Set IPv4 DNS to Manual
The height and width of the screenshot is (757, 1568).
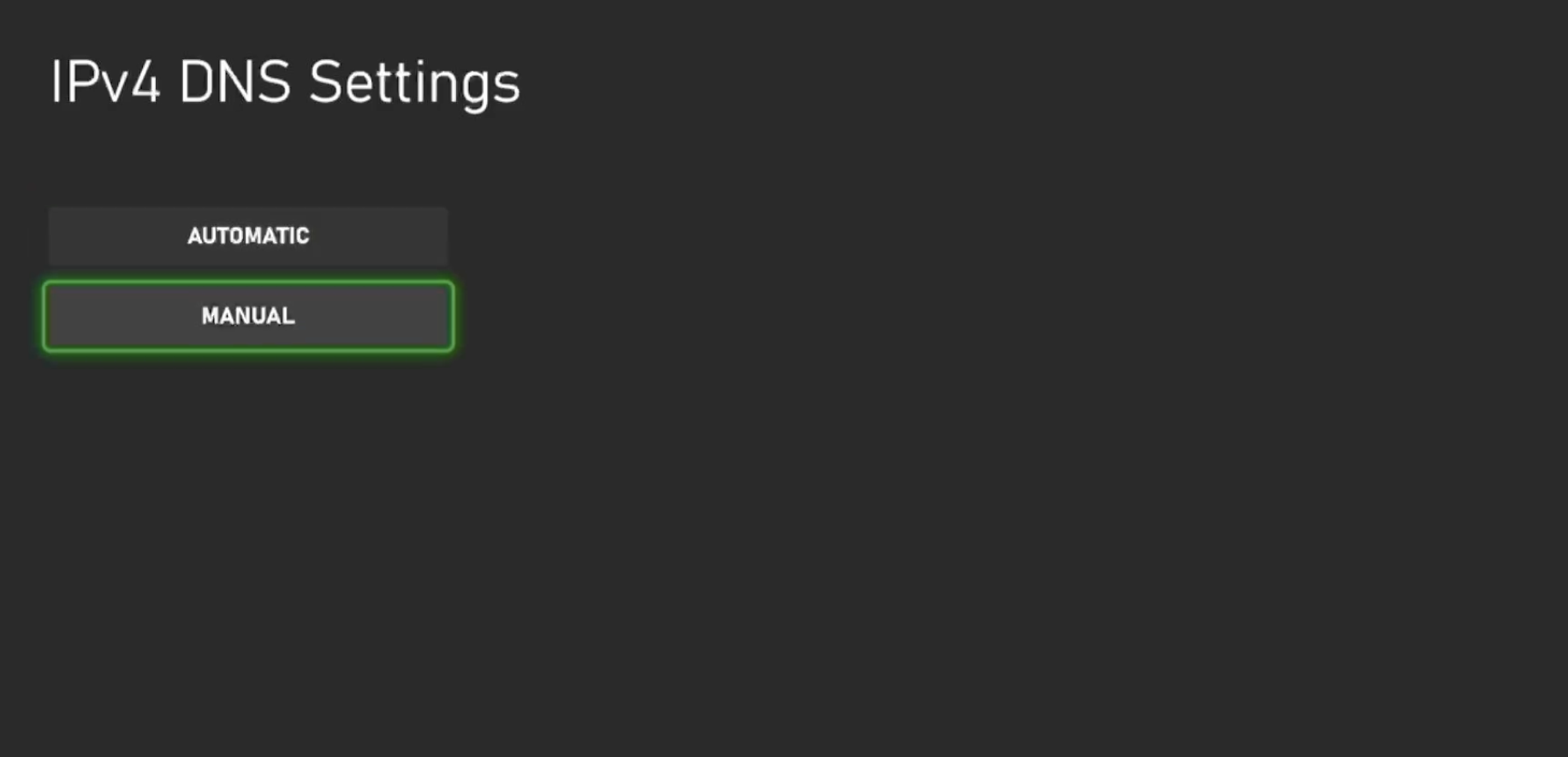[x=248, y=316]
